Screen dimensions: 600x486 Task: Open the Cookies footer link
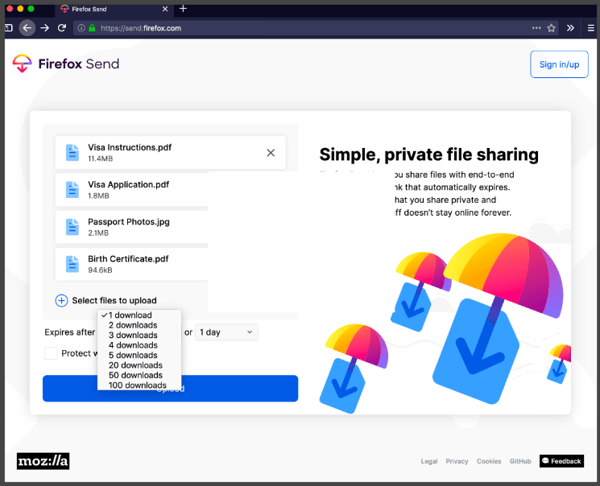pos(489,462)
